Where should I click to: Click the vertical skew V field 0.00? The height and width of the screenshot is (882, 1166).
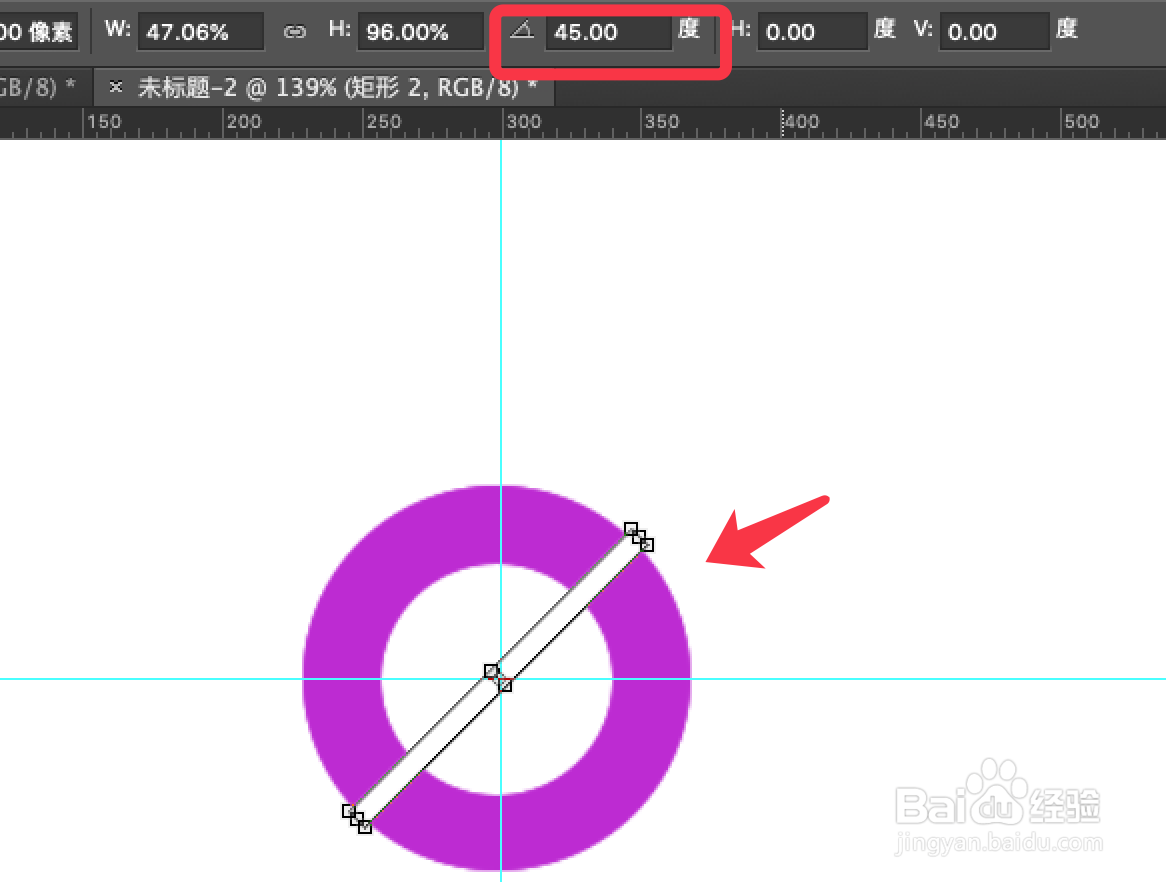coord(994,32)
